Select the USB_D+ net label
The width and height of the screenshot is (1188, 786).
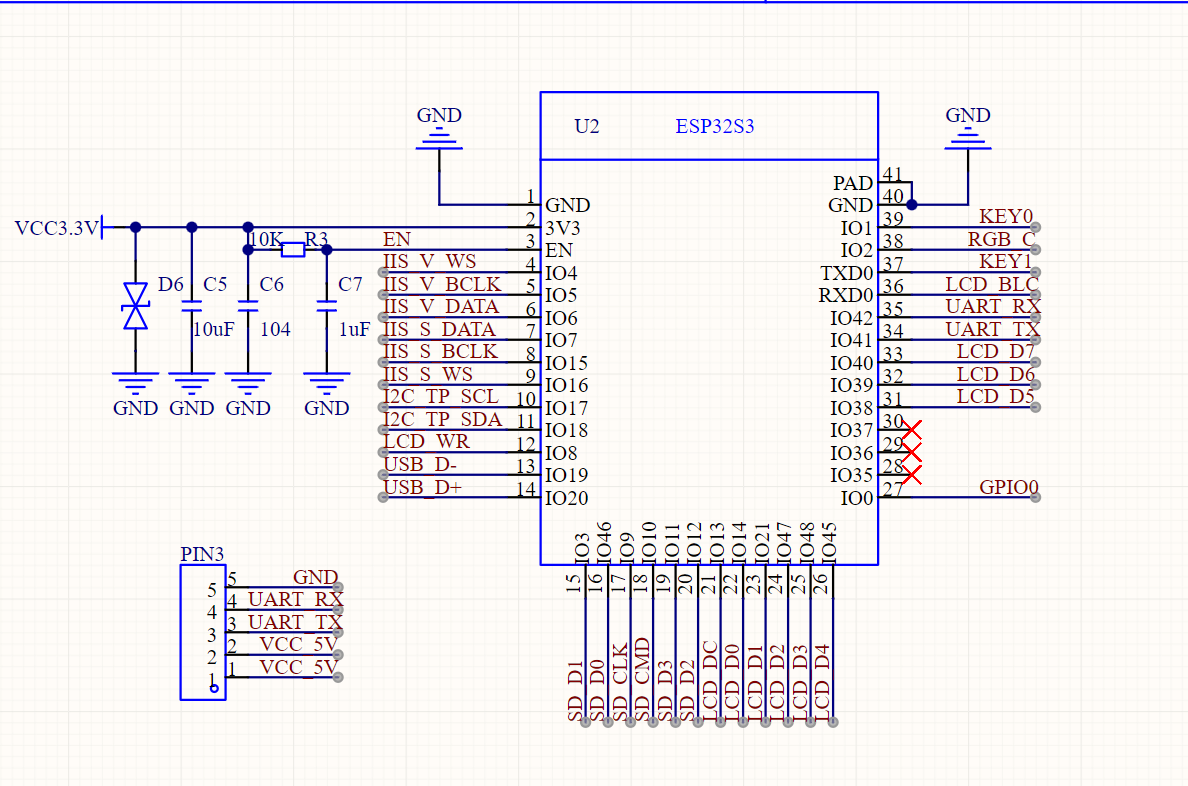click(x=423, y=486)
